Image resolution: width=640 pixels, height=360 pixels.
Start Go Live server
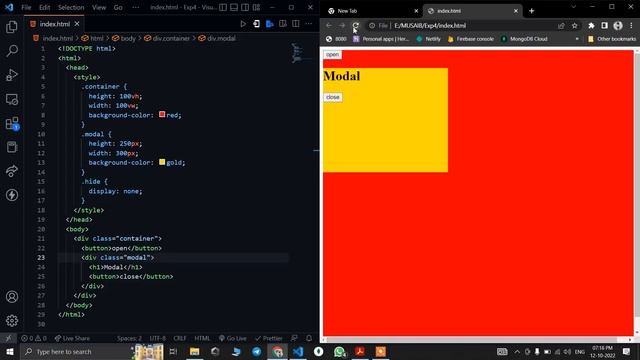pyautogui.click(x=233, y=338)
